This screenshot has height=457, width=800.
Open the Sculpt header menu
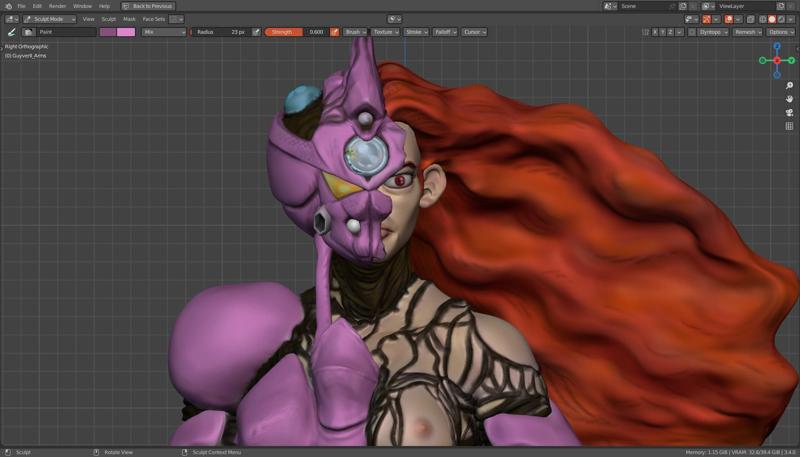109,19
